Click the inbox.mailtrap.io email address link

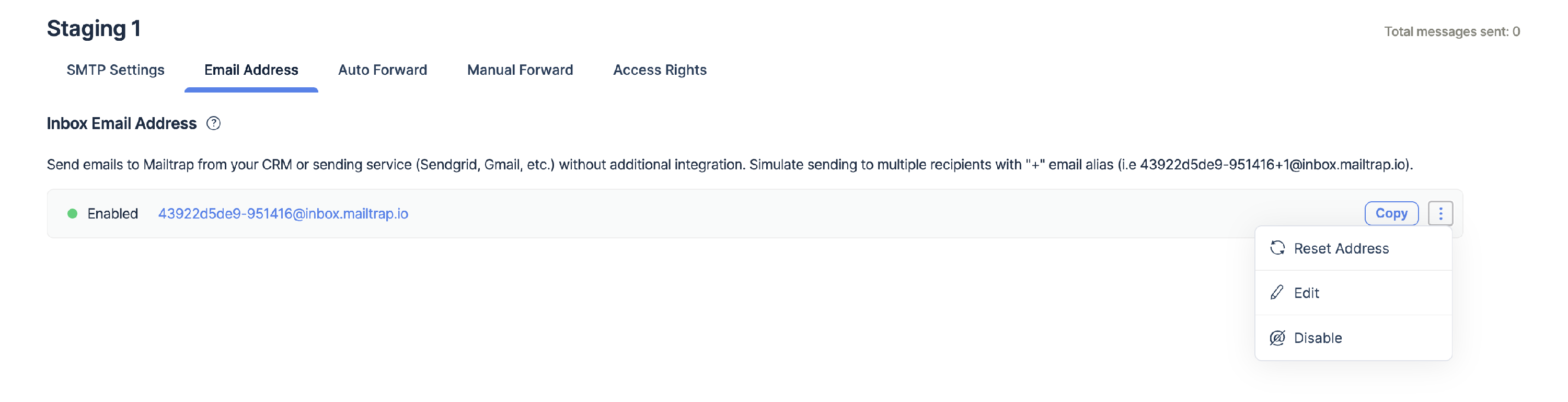283,214
